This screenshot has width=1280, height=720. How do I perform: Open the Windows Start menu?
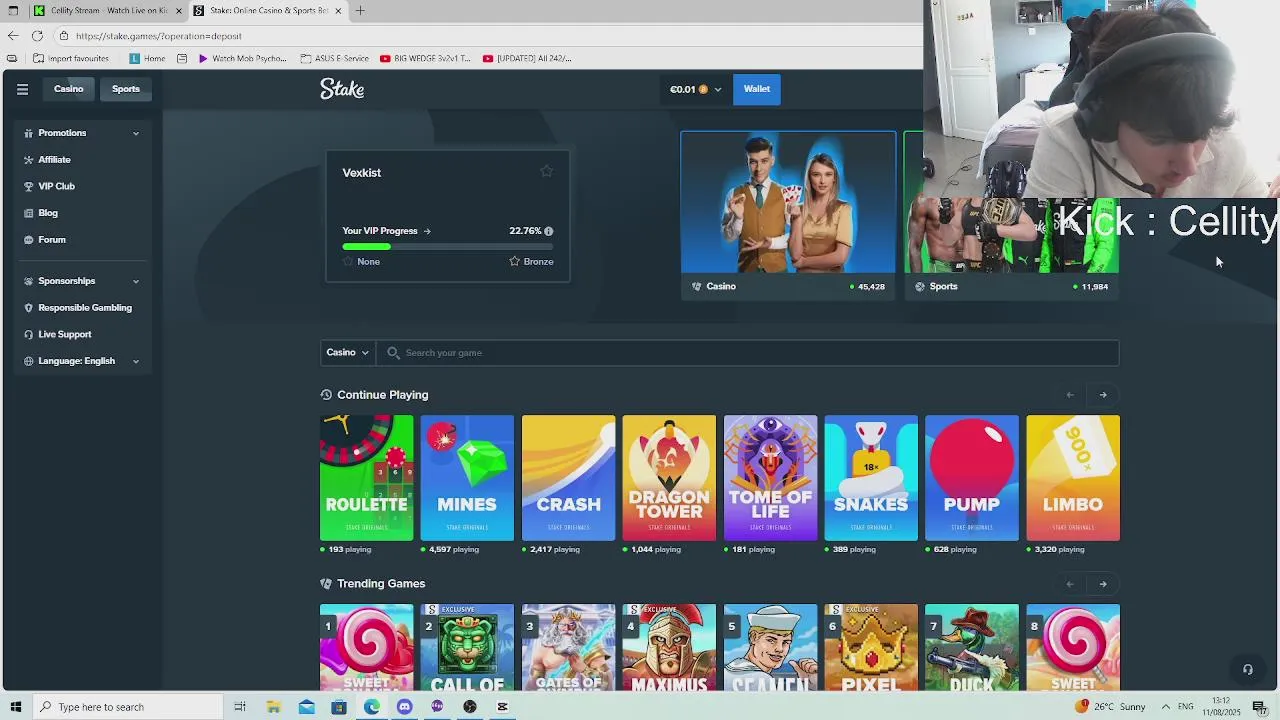[x=15, y=707]
